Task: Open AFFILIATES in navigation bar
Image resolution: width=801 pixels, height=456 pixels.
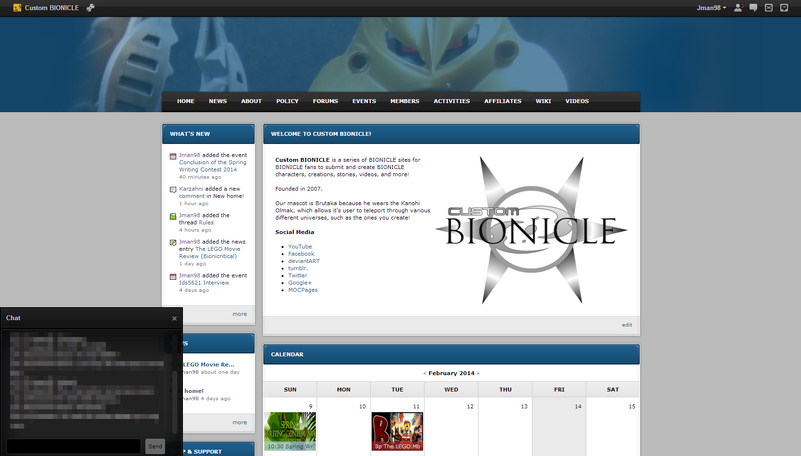Action: (x=503, y=101)
